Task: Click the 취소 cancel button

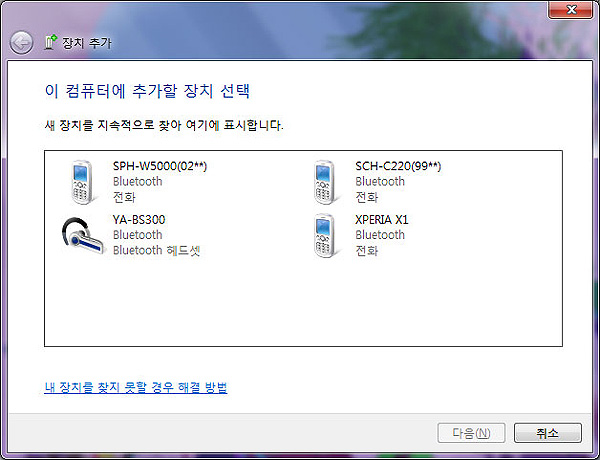Action: click(548, 433)
